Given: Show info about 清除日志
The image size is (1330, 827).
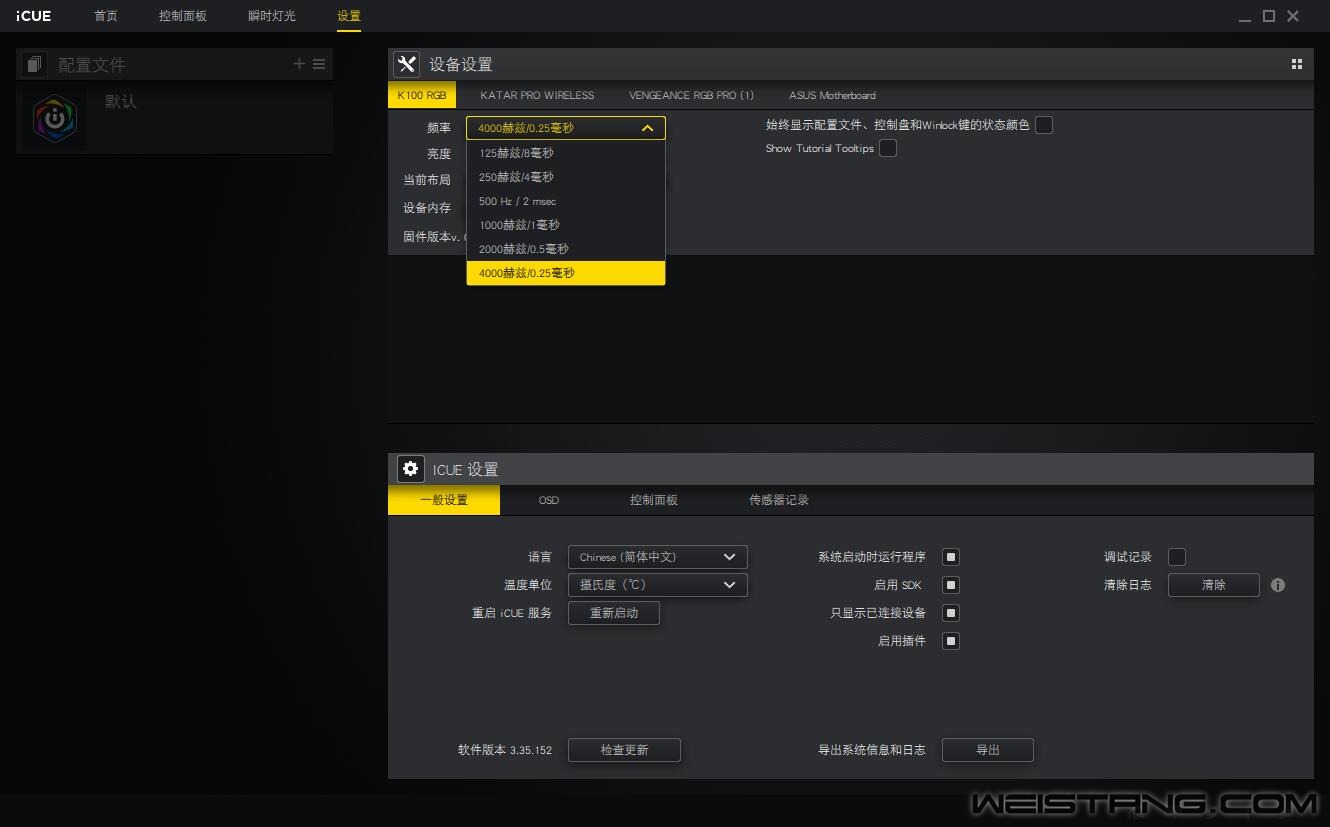Looking at the screenshot, I should coord(1278,585).
